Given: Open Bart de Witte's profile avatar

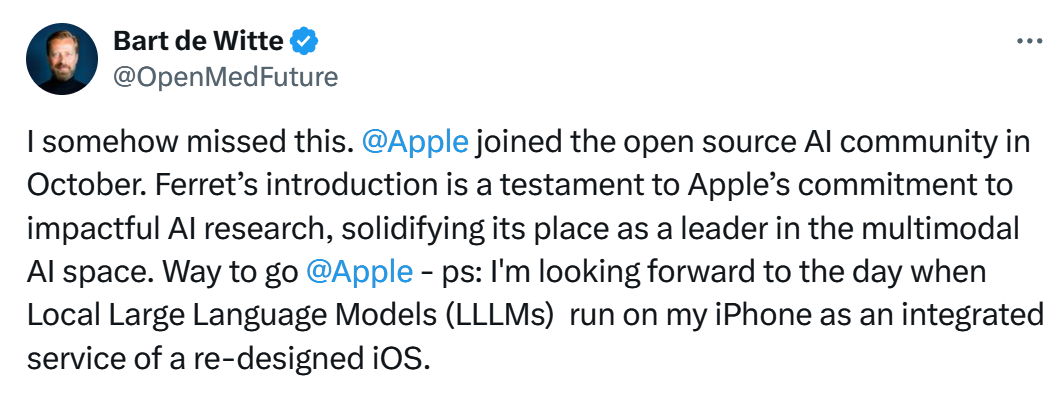Looking at the screenshot, I should 62,59.
